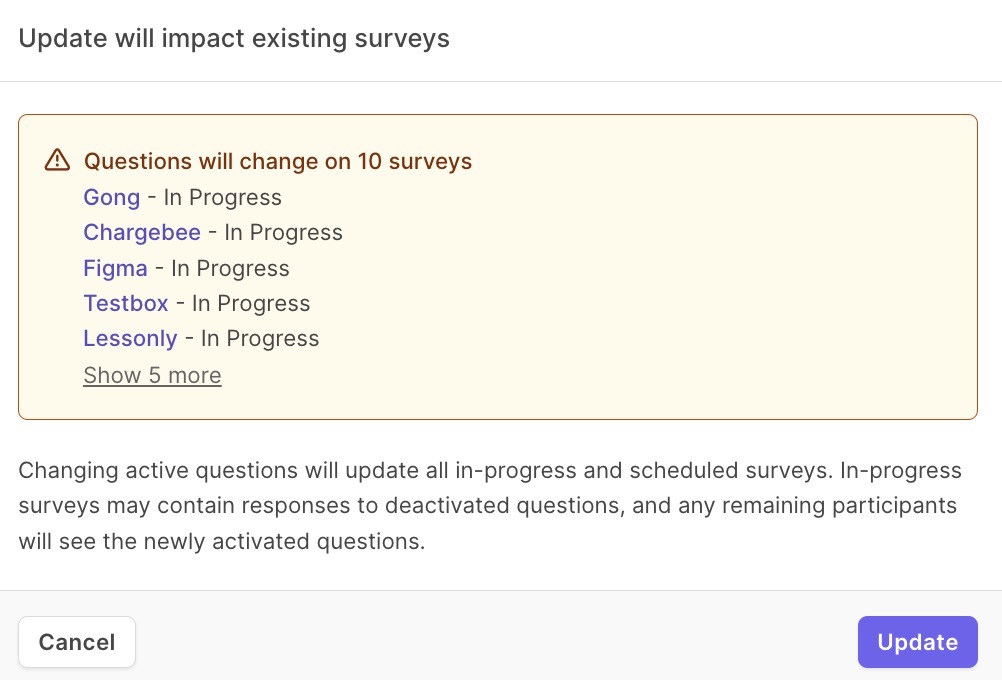1002x680 pixels.
Task: Open the Chargebee survey link
Action: [x=142, y=232]
